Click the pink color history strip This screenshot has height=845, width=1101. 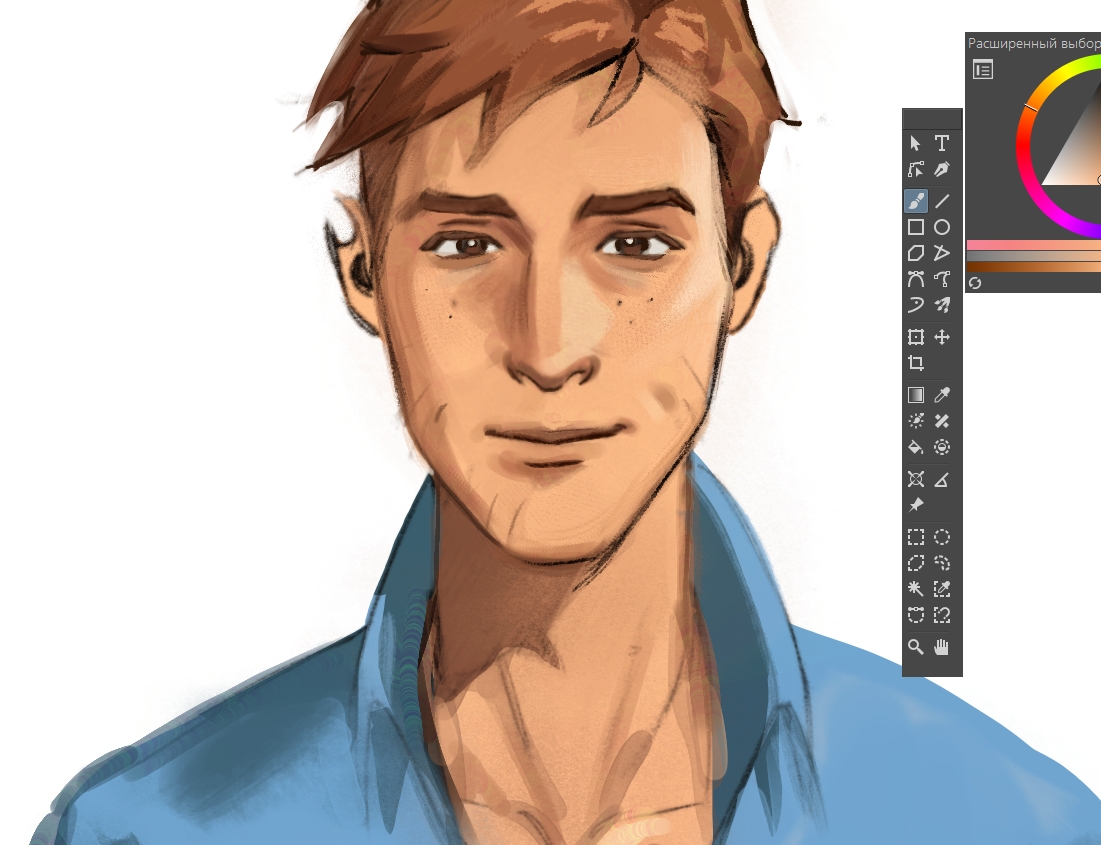point(1030,245)
